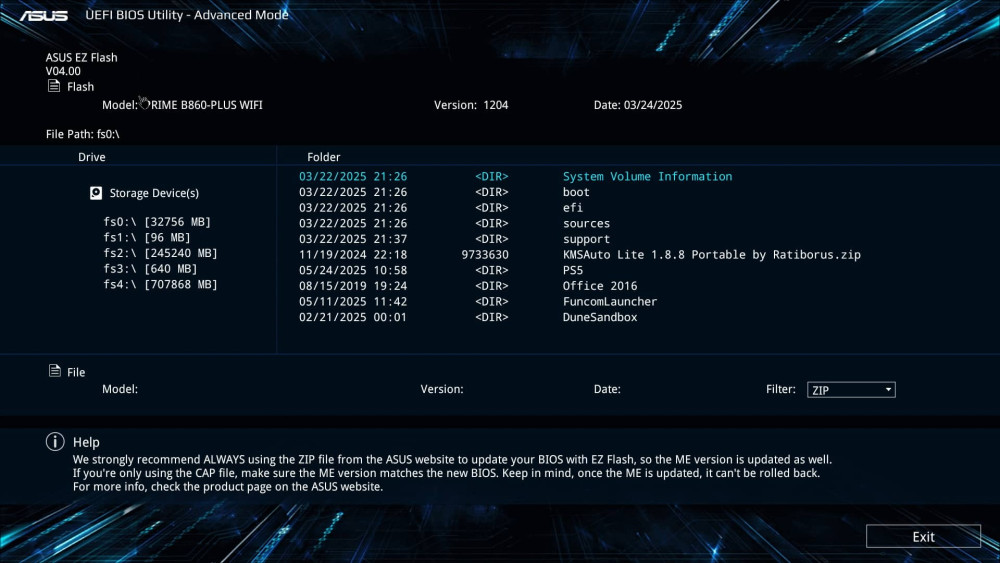Click the V04.00 version text
This screenshot has height=563, width=1000.
pos(63,71)
